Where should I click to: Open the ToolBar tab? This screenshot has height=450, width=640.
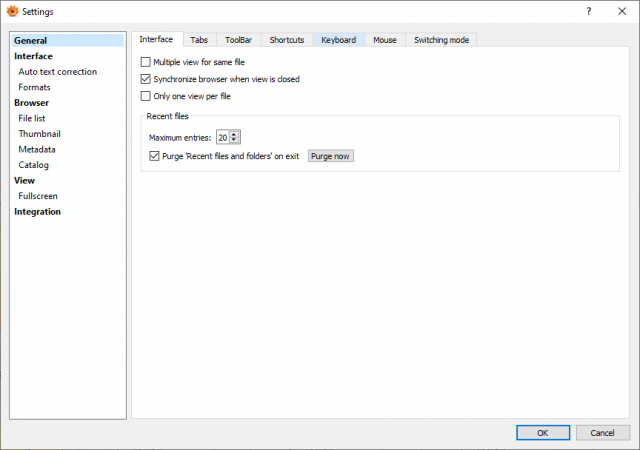(238, 40)
